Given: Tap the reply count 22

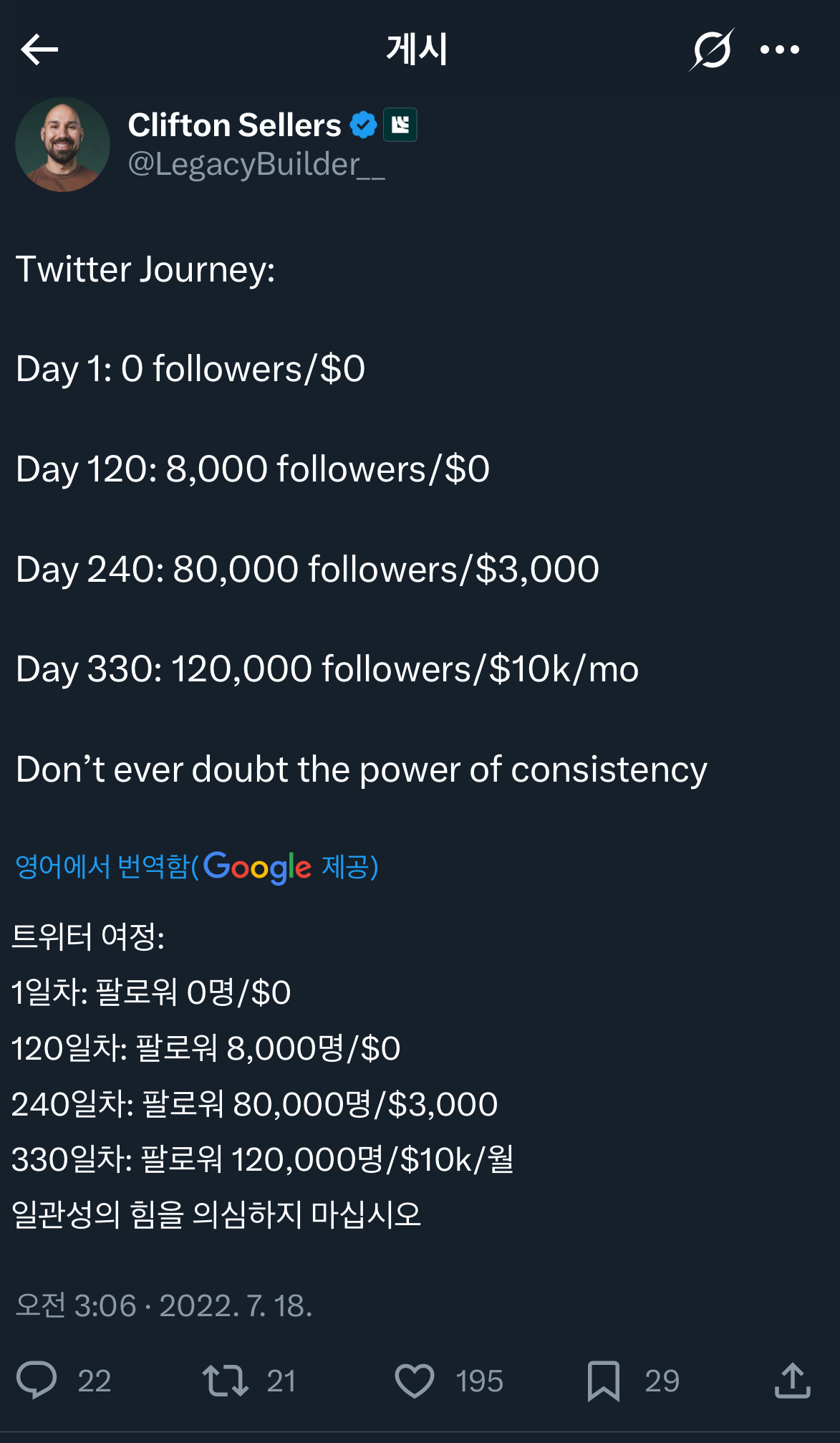Looking at the screenshot, I should pos(94,1381).
